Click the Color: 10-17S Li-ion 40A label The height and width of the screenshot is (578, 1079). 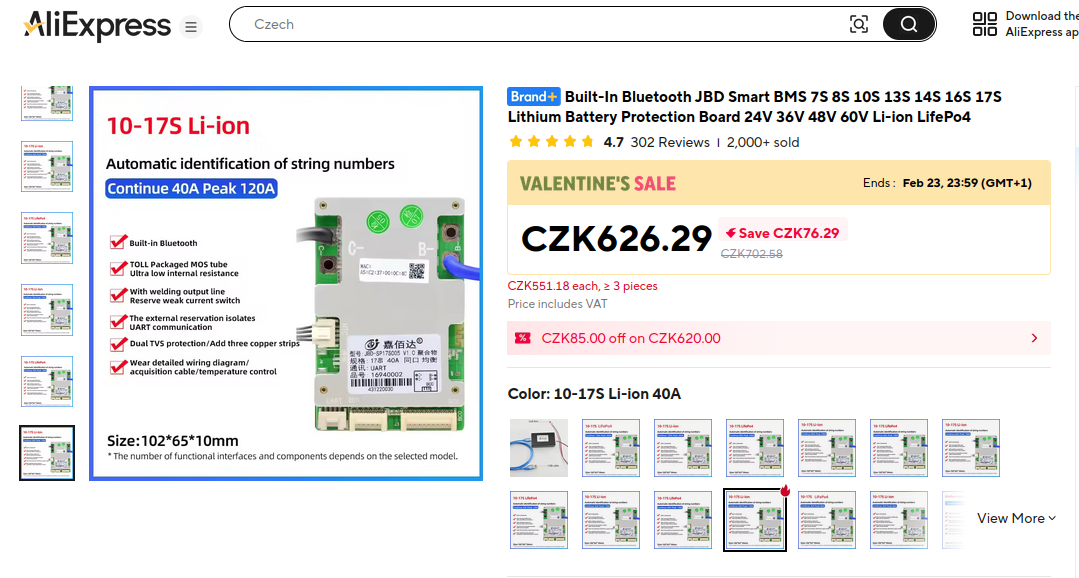[595, 394]
